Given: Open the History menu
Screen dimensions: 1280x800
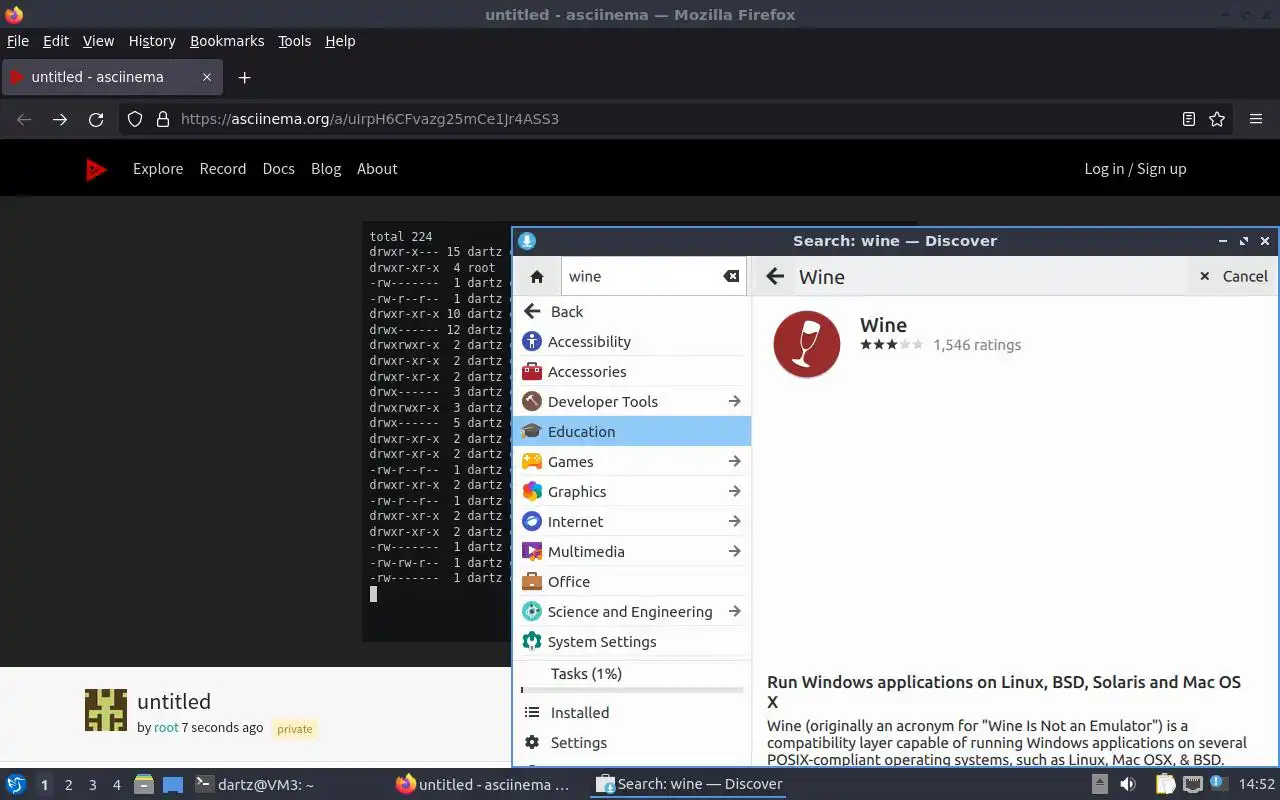Looking at the screenshot, I should pos(152,41).
